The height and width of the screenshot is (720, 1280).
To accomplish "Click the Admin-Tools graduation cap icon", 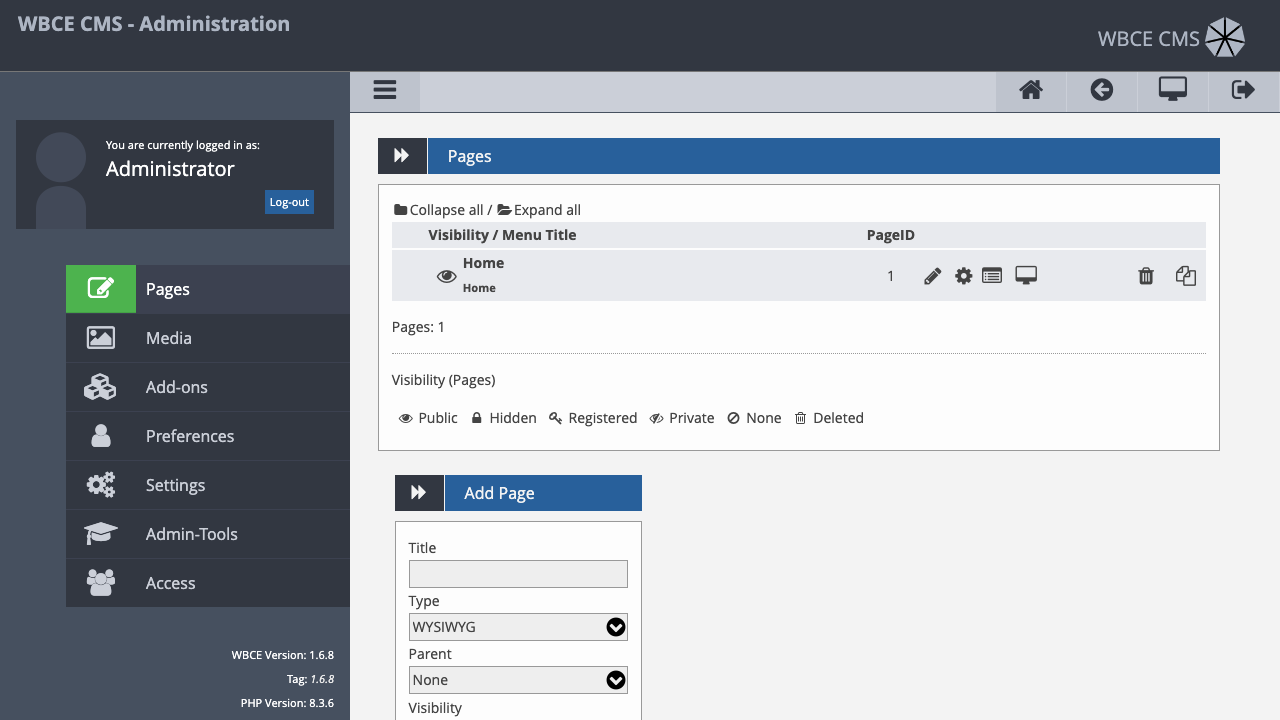I will coord(101,534).
